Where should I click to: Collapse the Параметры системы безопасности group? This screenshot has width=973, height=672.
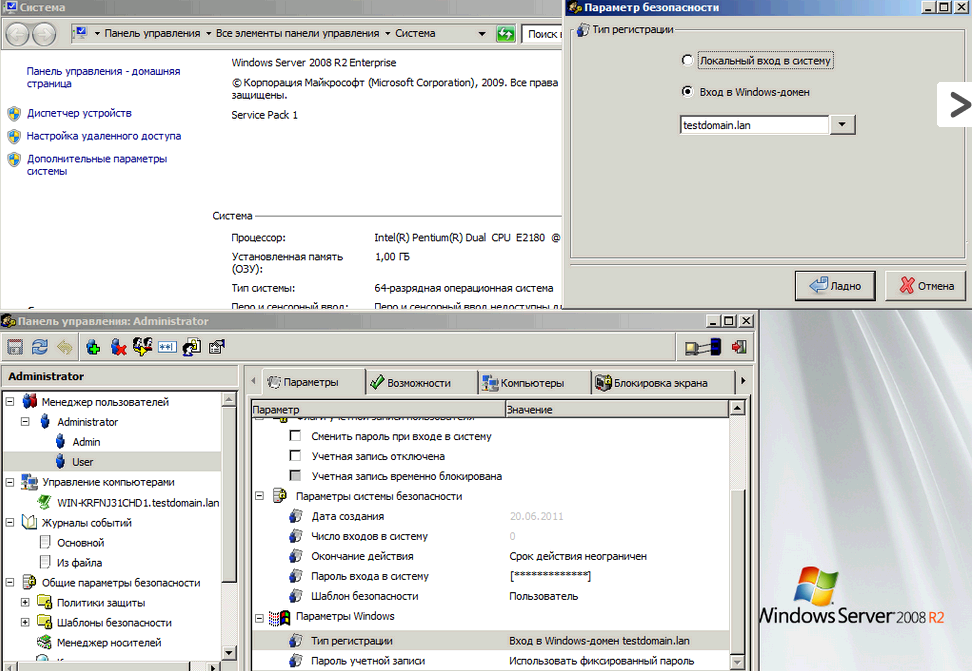coord(259,496)
